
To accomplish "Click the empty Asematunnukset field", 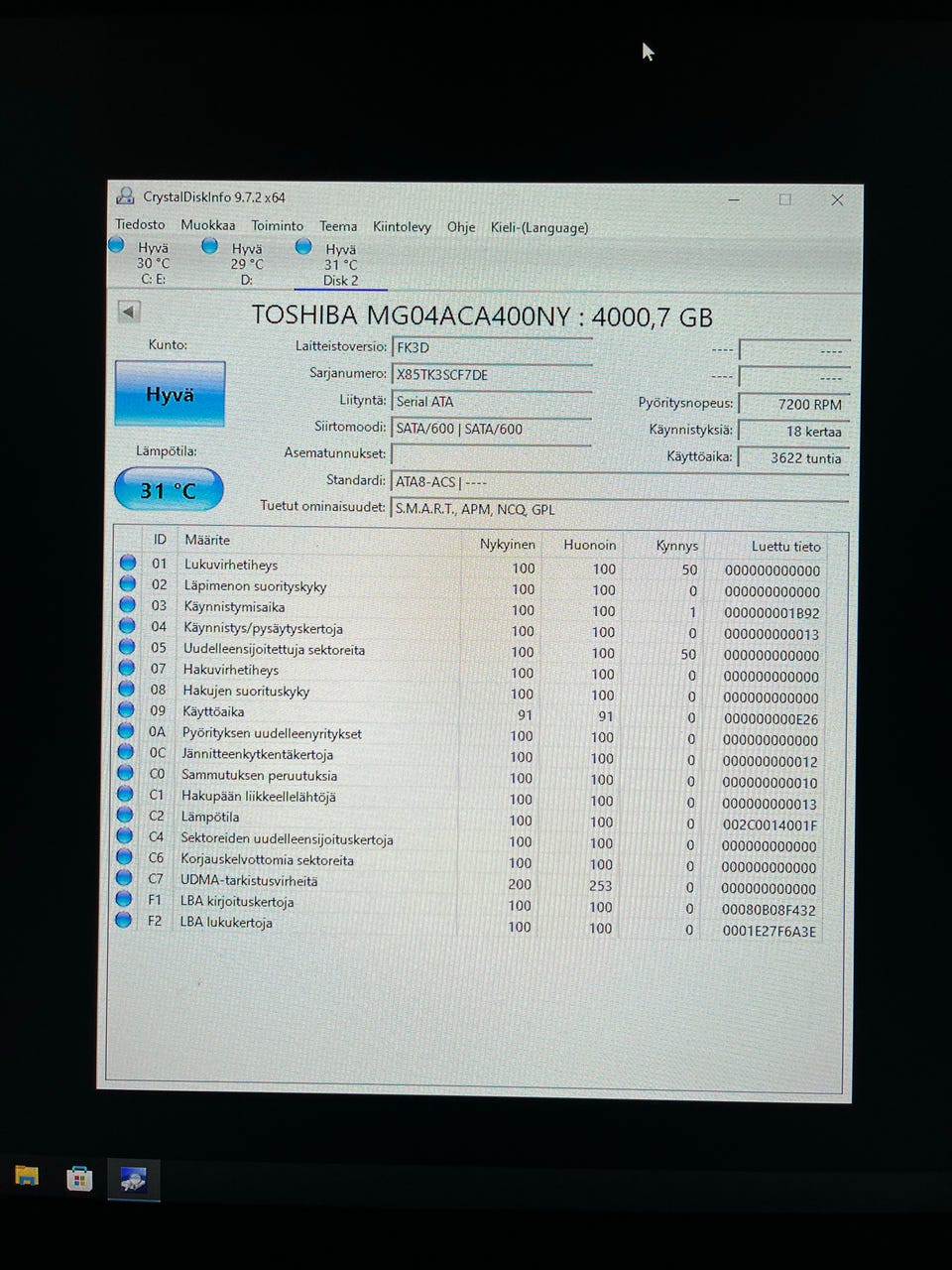I will click(492, 454).
